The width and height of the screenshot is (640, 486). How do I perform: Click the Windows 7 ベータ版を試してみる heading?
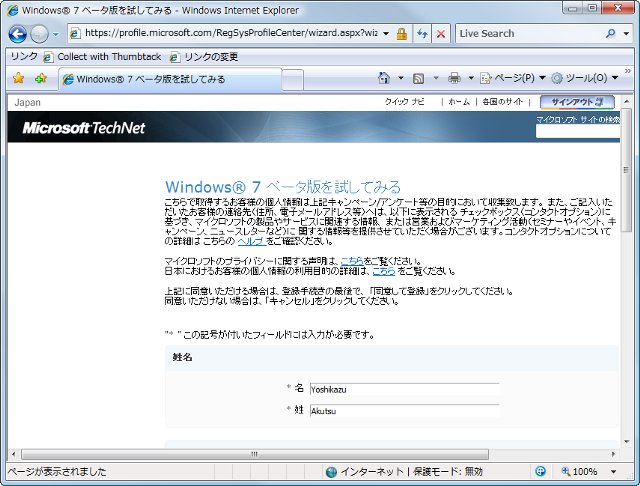tap(283, 187)
